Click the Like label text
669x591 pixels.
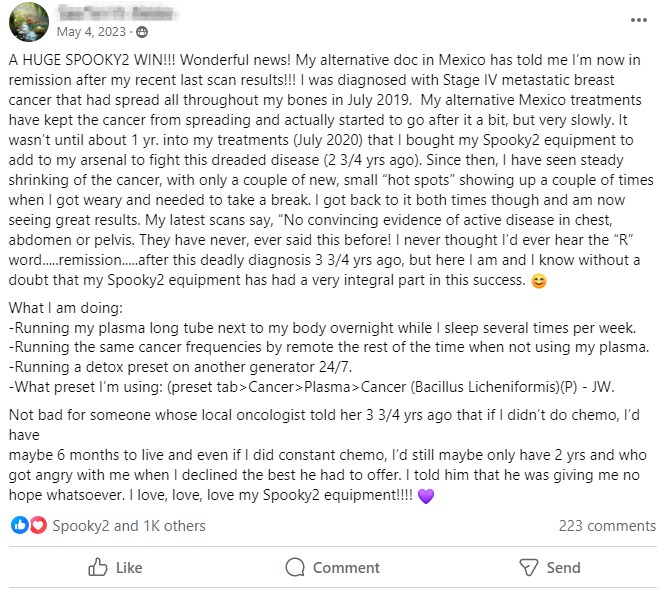point(129,568)
